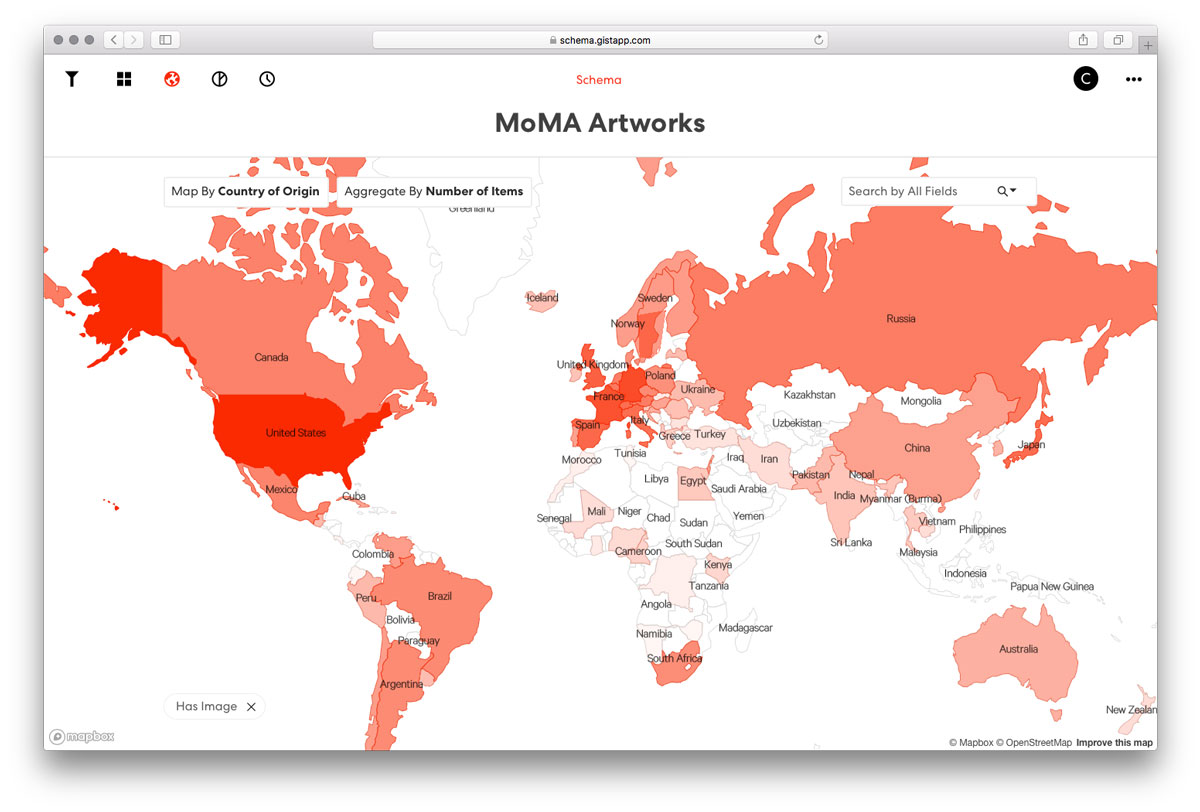Open the Map By Country of Origin dropdown

[246, 191]
